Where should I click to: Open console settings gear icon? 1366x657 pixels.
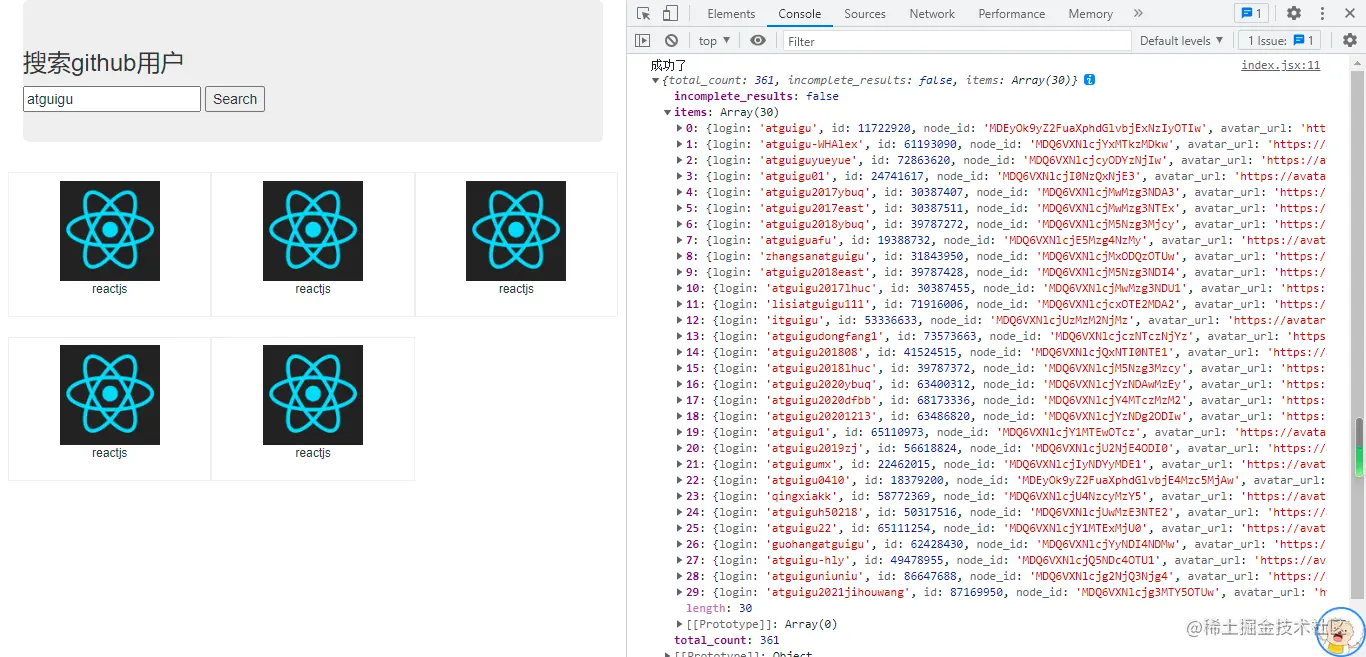coord(1350,41)
